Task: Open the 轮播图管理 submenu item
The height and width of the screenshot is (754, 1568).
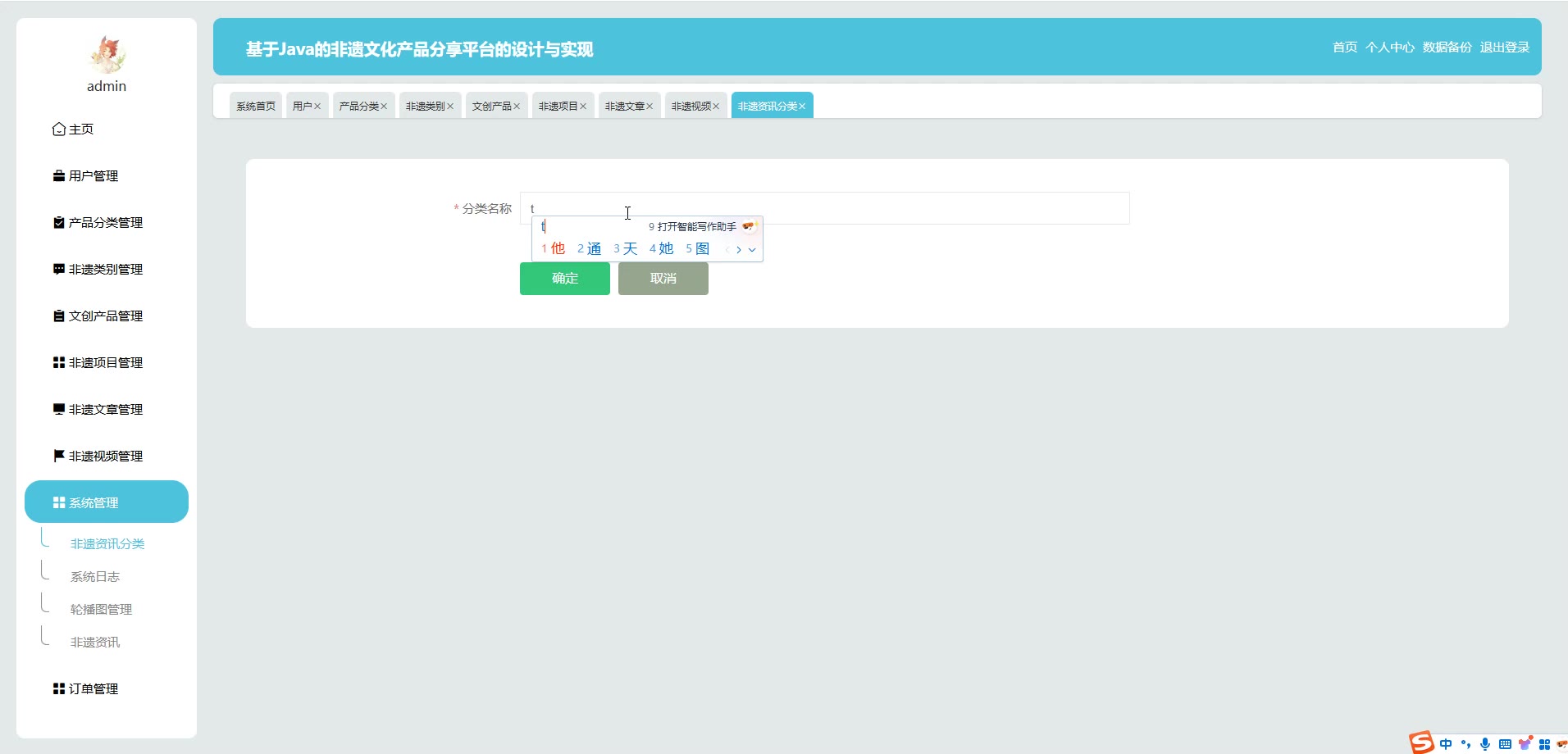Action: pyautogui.click(x=101, y=610)
